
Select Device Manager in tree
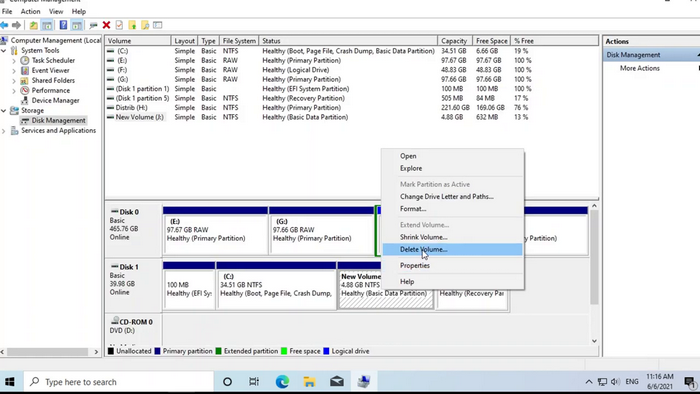(x=55, y=100)
